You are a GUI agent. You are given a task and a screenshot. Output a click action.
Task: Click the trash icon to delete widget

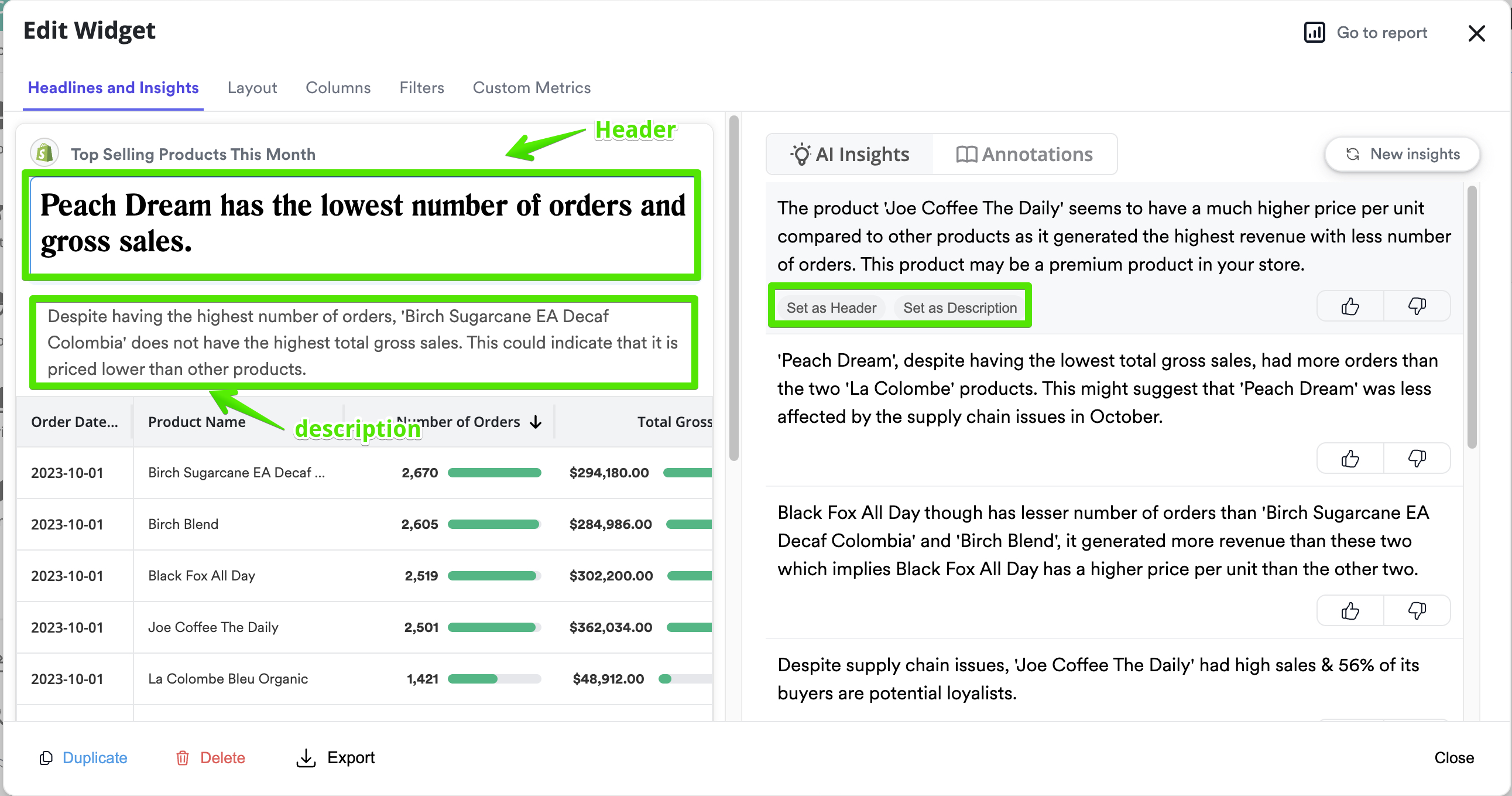pyautogui.click(x=183, y=758)
